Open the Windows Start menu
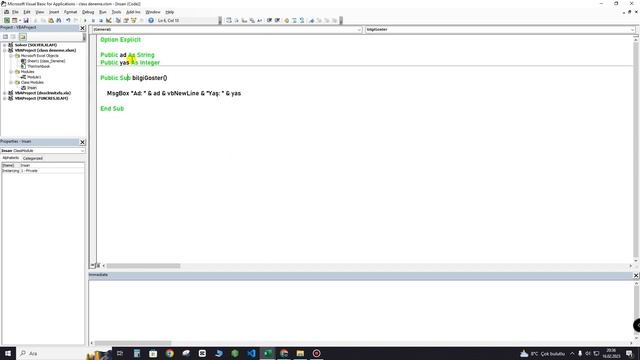Screen dimensions: 640x360 click(8, 353)
